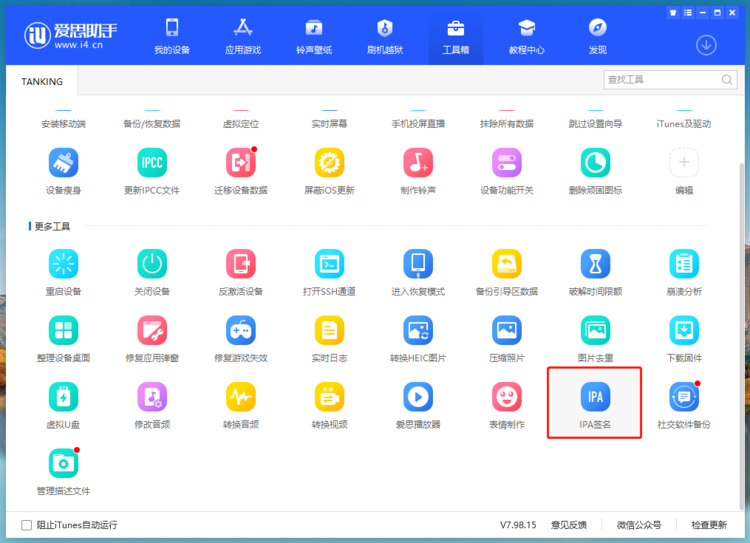The image size is (750, 543).
Task: Open 迁移设备数据 tool
Action: 241,163
